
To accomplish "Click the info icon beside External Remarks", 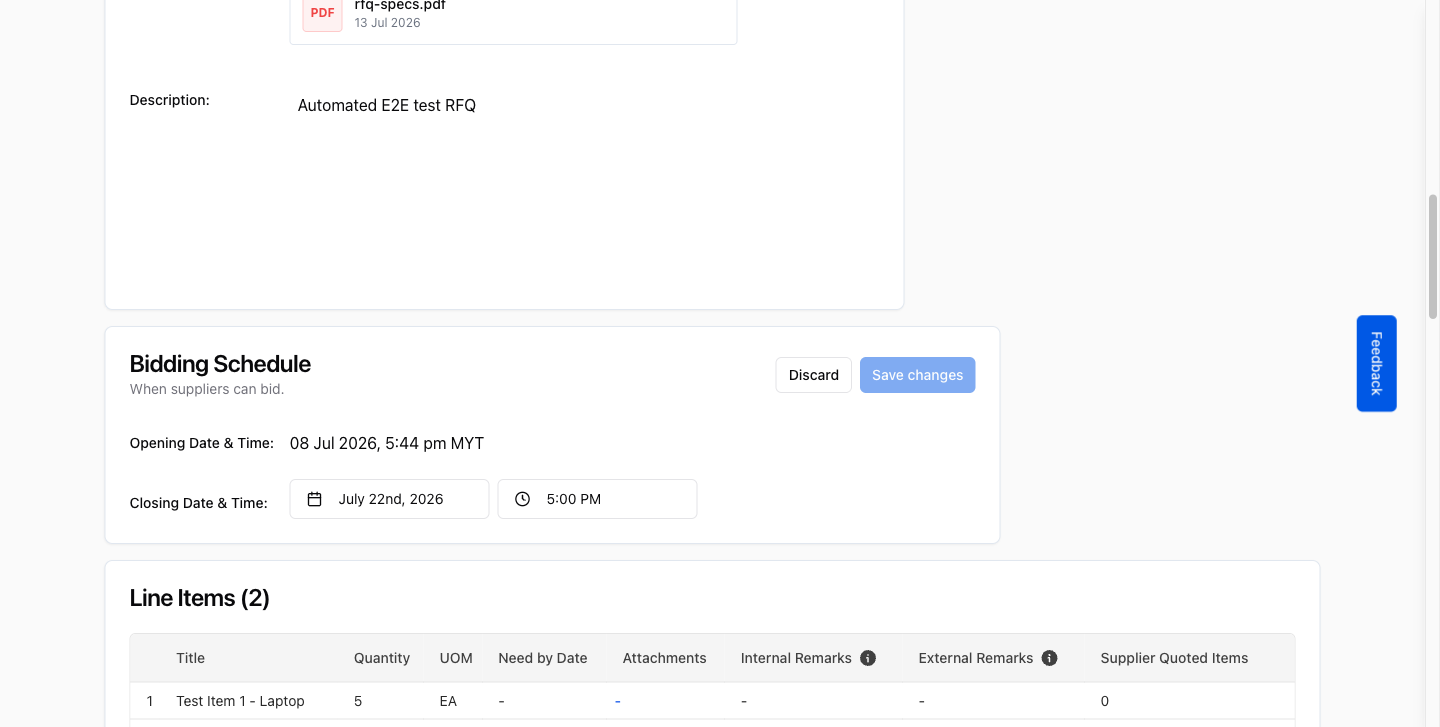I will pos(1049,658).
